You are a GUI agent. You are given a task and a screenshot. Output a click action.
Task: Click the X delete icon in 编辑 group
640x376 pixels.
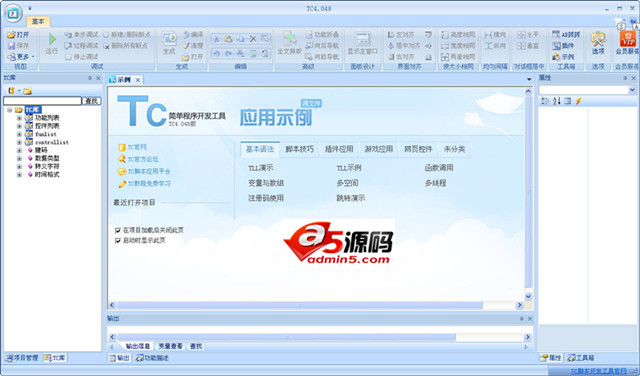point(253,39)
